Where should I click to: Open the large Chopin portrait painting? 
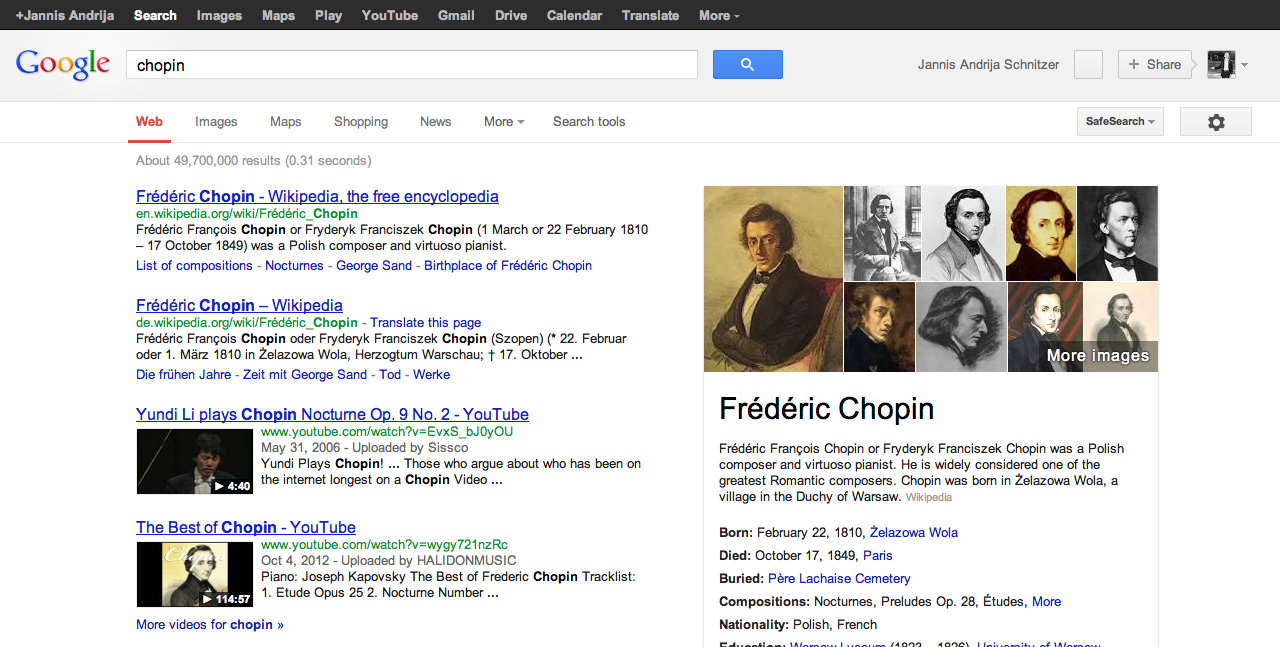click(773, 279)
